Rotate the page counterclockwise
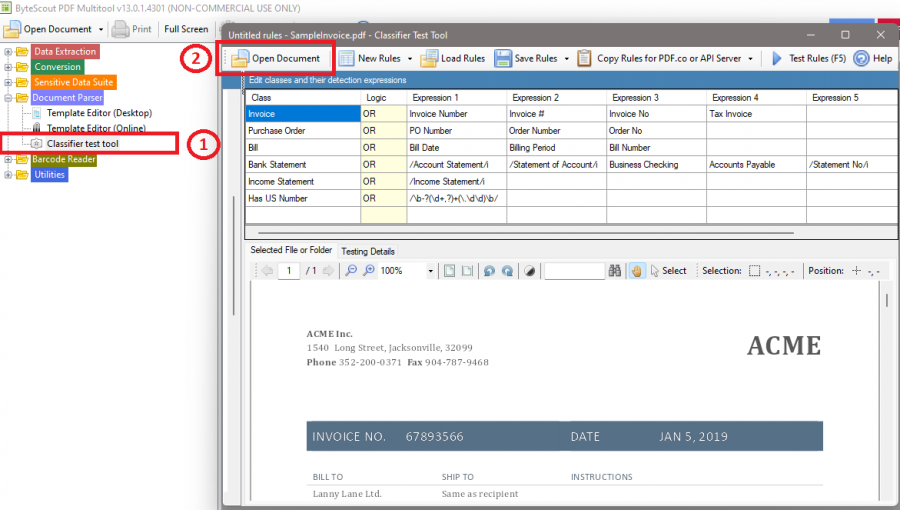This screenshot has width=900, height=510. [489, 271]
